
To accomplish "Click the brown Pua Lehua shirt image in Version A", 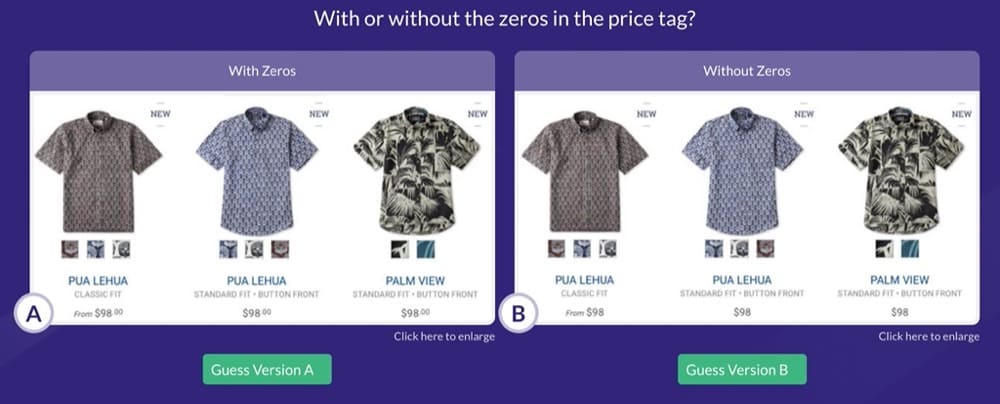I will [98, 171].
